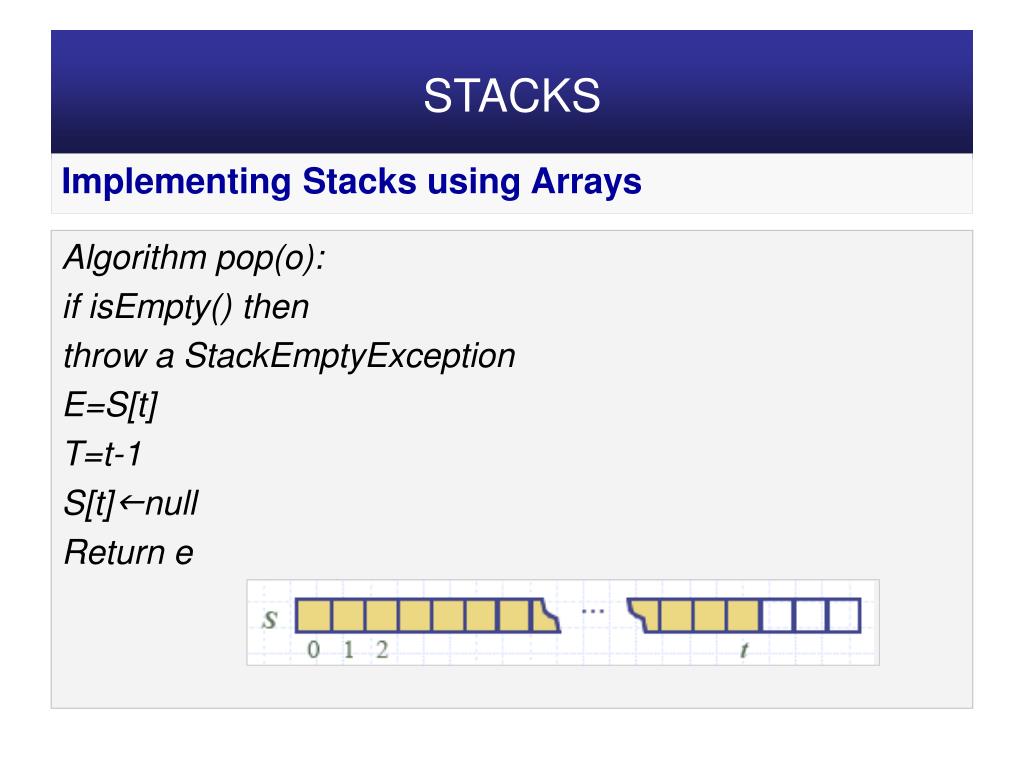Select array cell at index 1
The image size is (1024, 768).
click(348, 615)
